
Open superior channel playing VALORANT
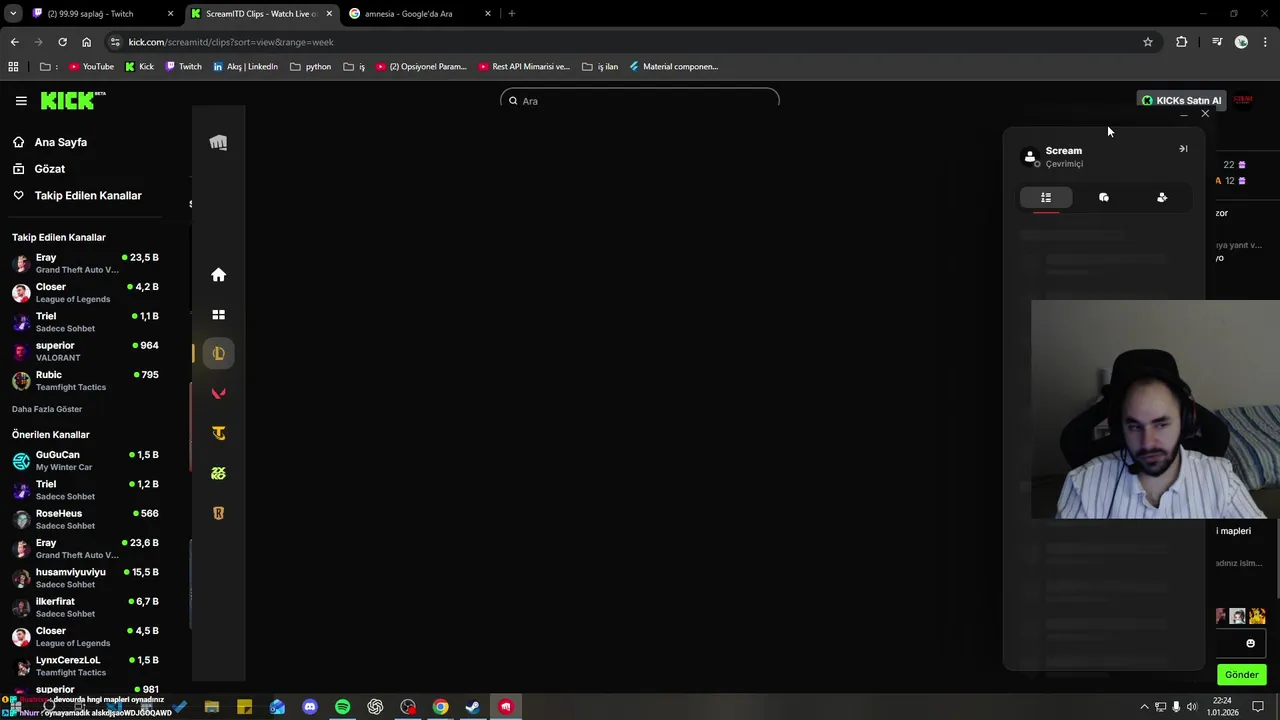point(86,351)
